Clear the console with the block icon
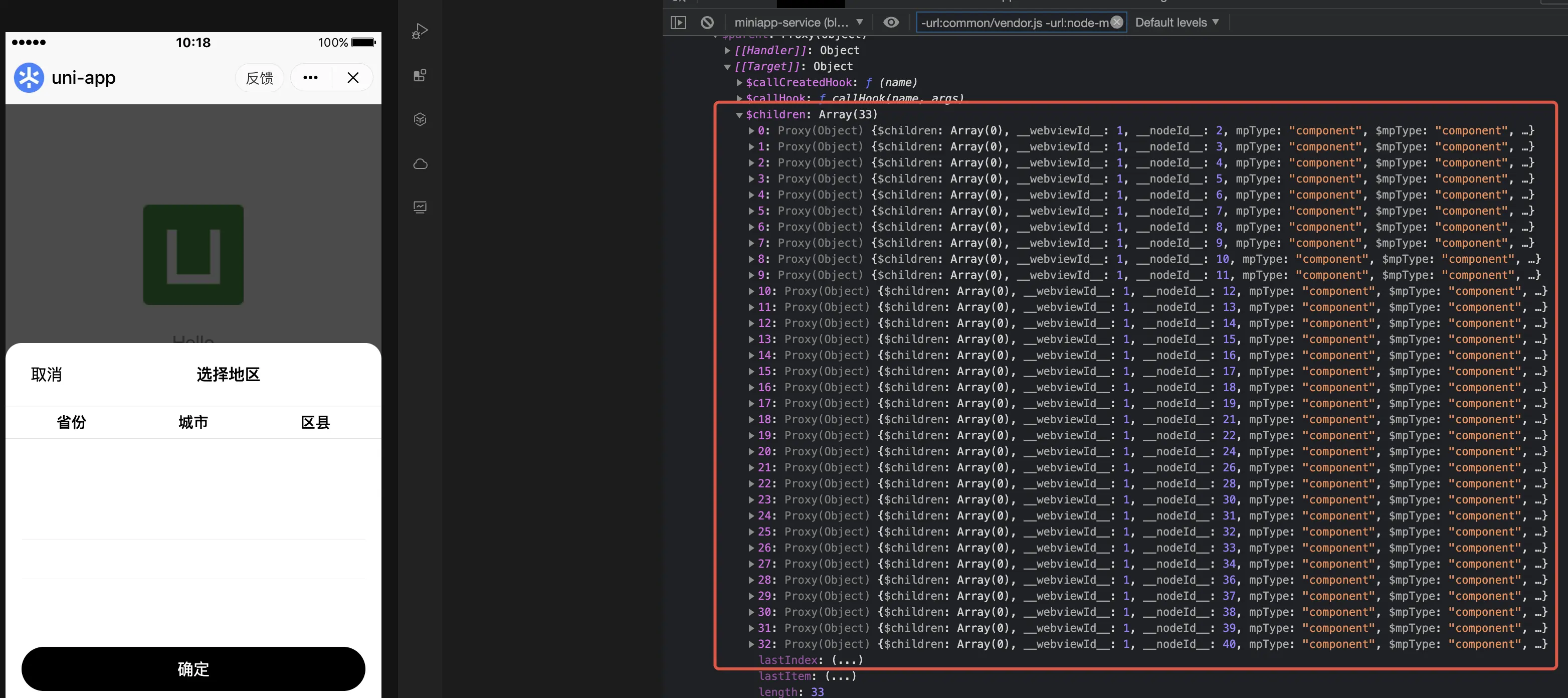This screenshot has height=698, width=1568. coord(707,23)
